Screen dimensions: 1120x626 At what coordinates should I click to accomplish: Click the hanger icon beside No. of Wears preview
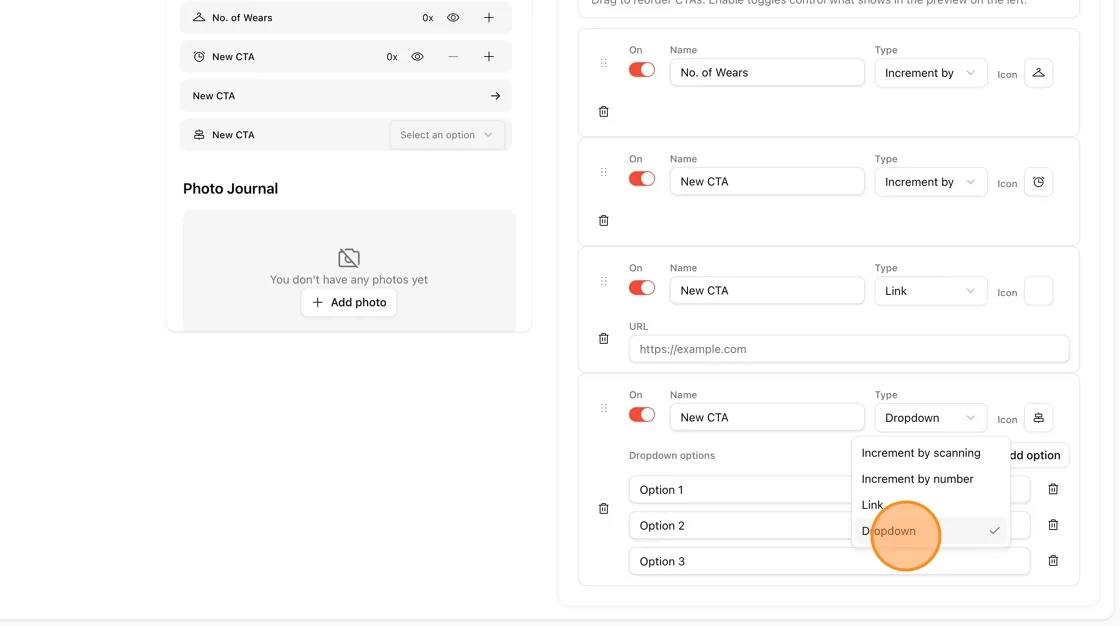tap(199, 17)
